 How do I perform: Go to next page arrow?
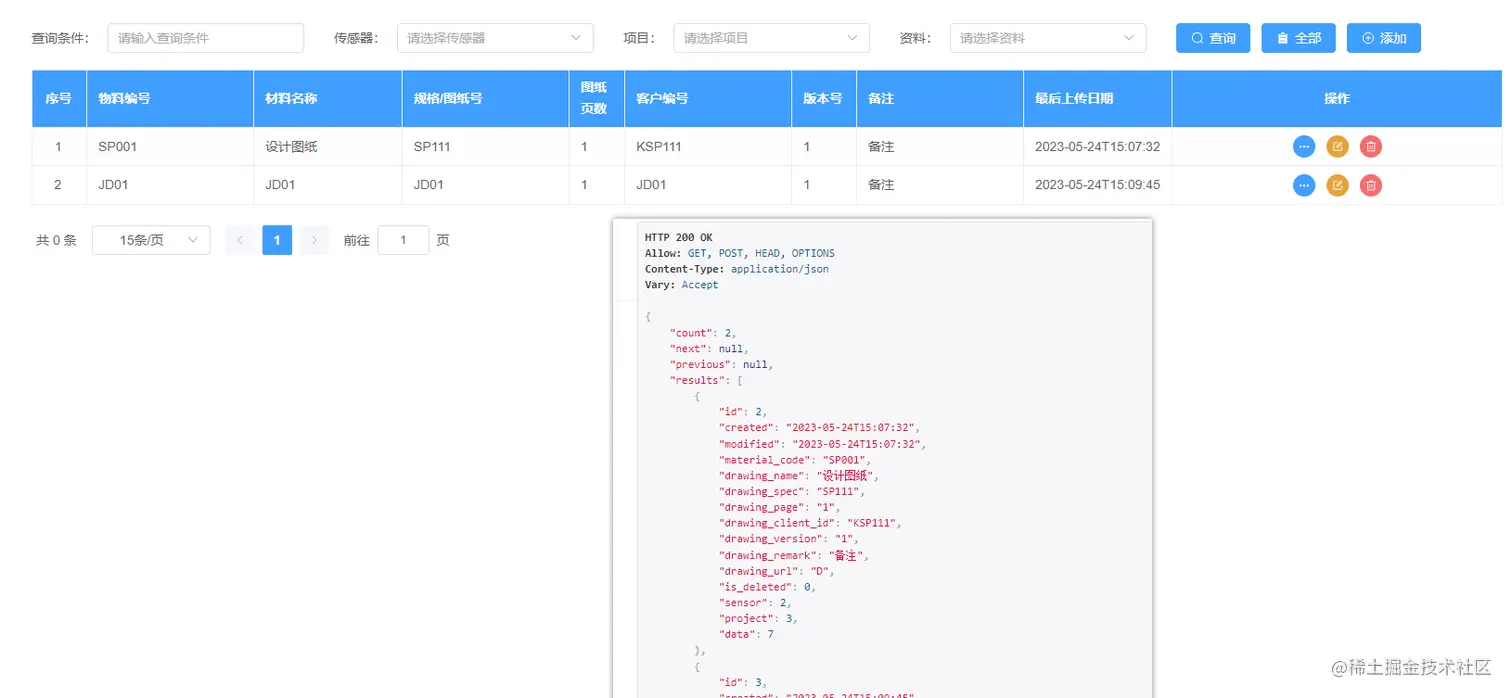click(314, 240)
